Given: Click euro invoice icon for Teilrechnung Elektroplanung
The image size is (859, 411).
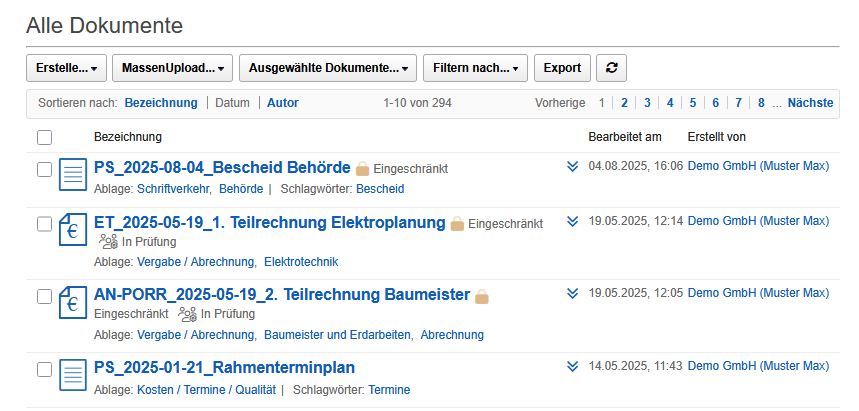Looking at the screenshot, I should (73, 230).
